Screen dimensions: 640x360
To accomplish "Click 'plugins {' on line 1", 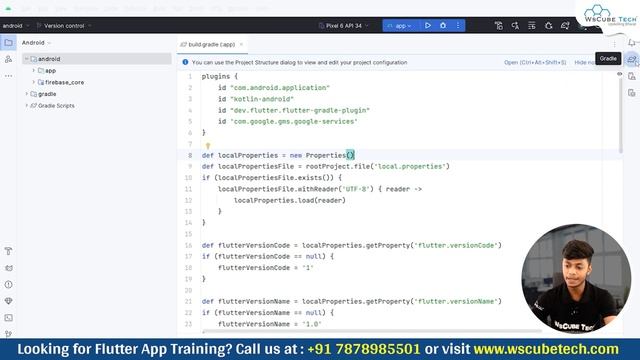I will coord(220,76).
